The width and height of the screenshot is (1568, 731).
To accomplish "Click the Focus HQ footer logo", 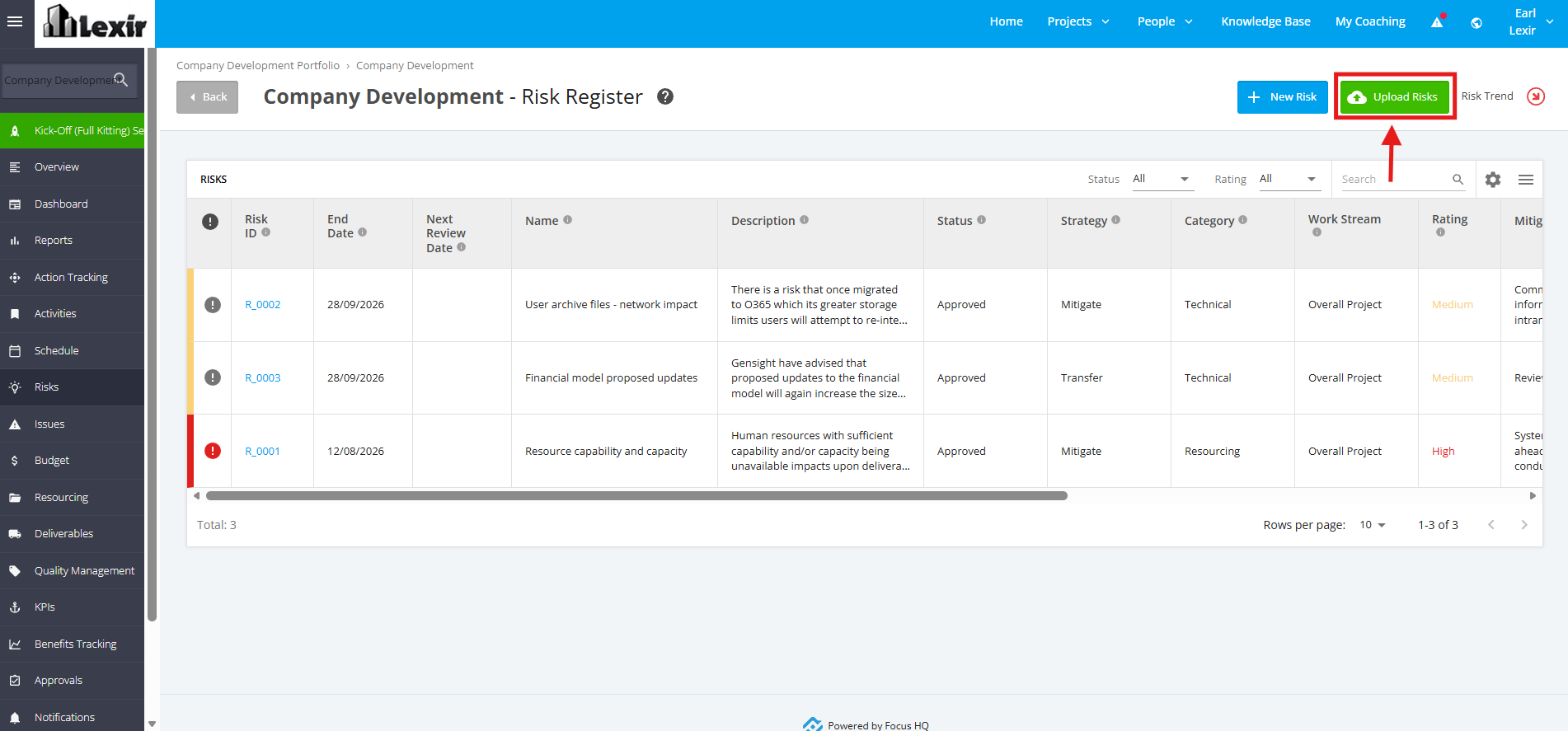I will point(813,724).
